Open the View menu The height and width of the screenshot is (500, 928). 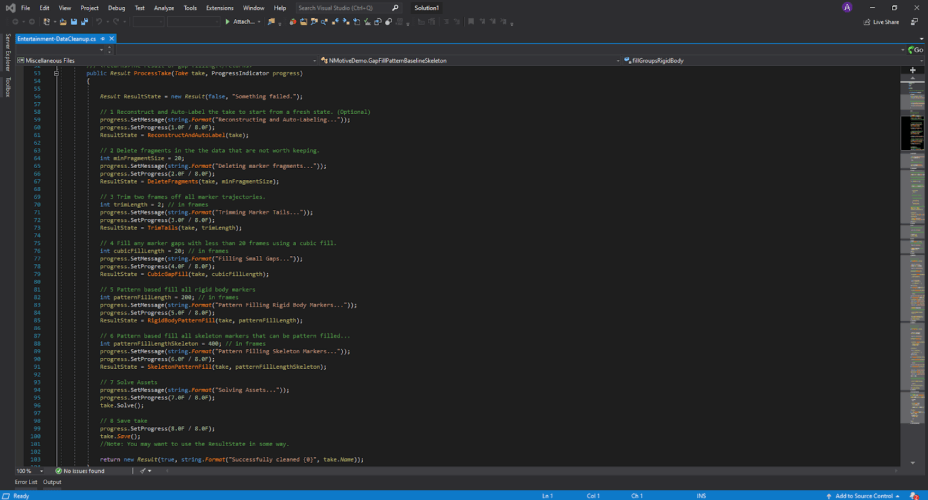click(65, 8)
